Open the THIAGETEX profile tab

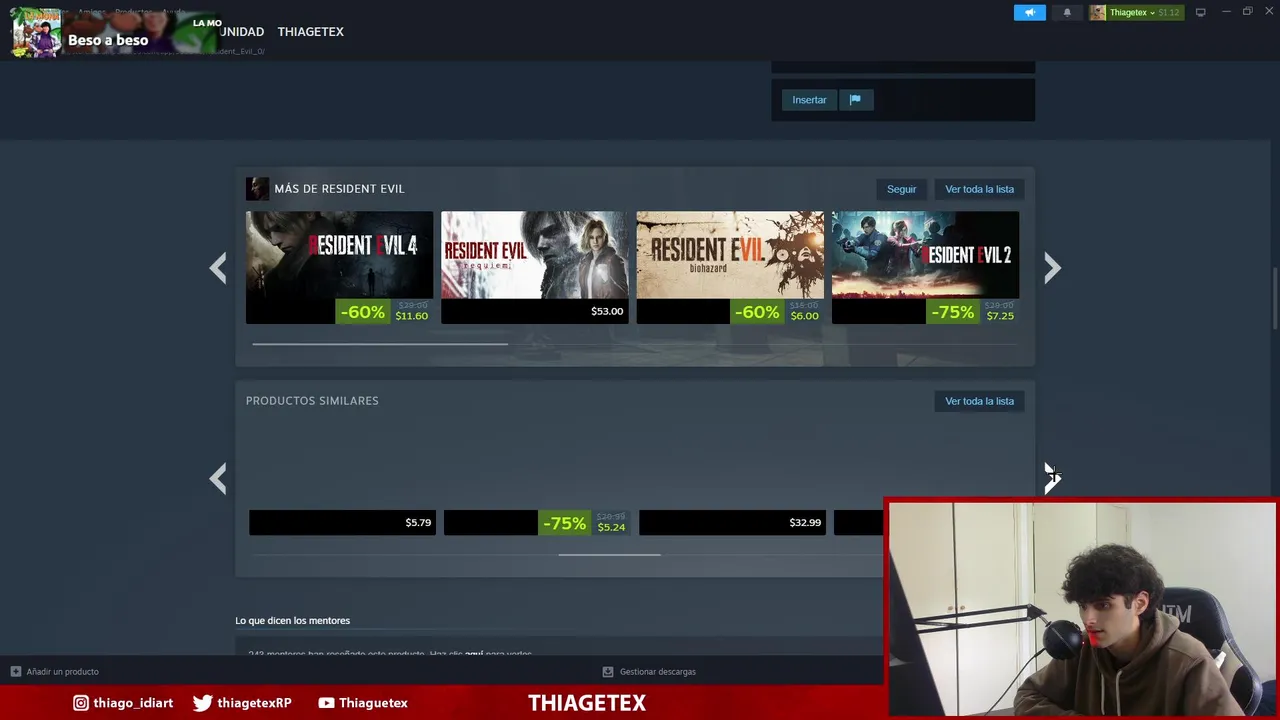[310, 32]
